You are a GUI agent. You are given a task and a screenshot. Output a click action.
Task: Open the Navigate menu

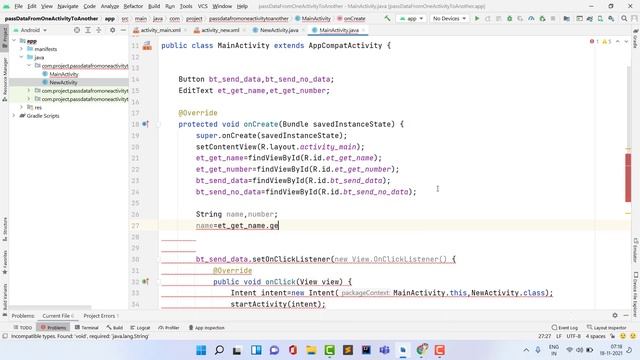click(68, 6)
